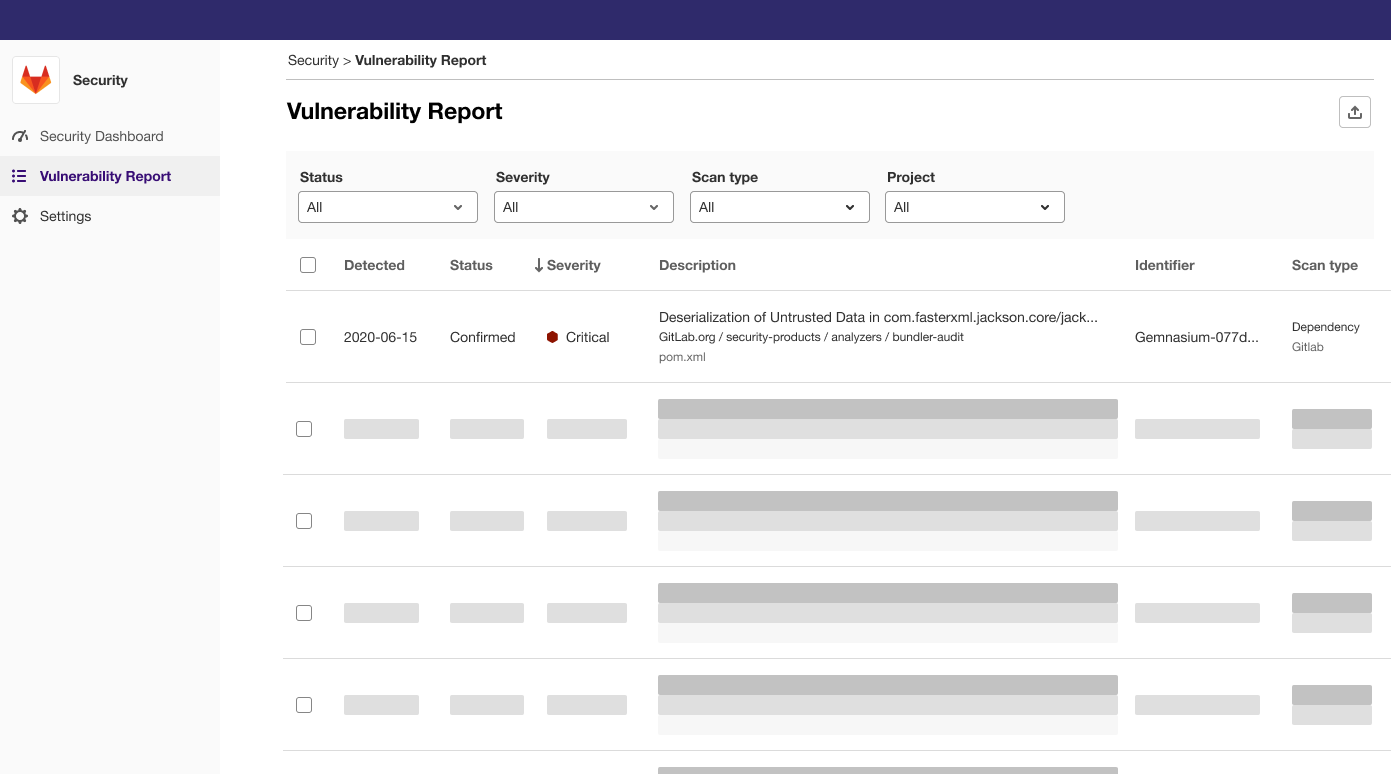The image size is (1391, 774).
Task: Click the Detected column header
Action: pos(374,265)
